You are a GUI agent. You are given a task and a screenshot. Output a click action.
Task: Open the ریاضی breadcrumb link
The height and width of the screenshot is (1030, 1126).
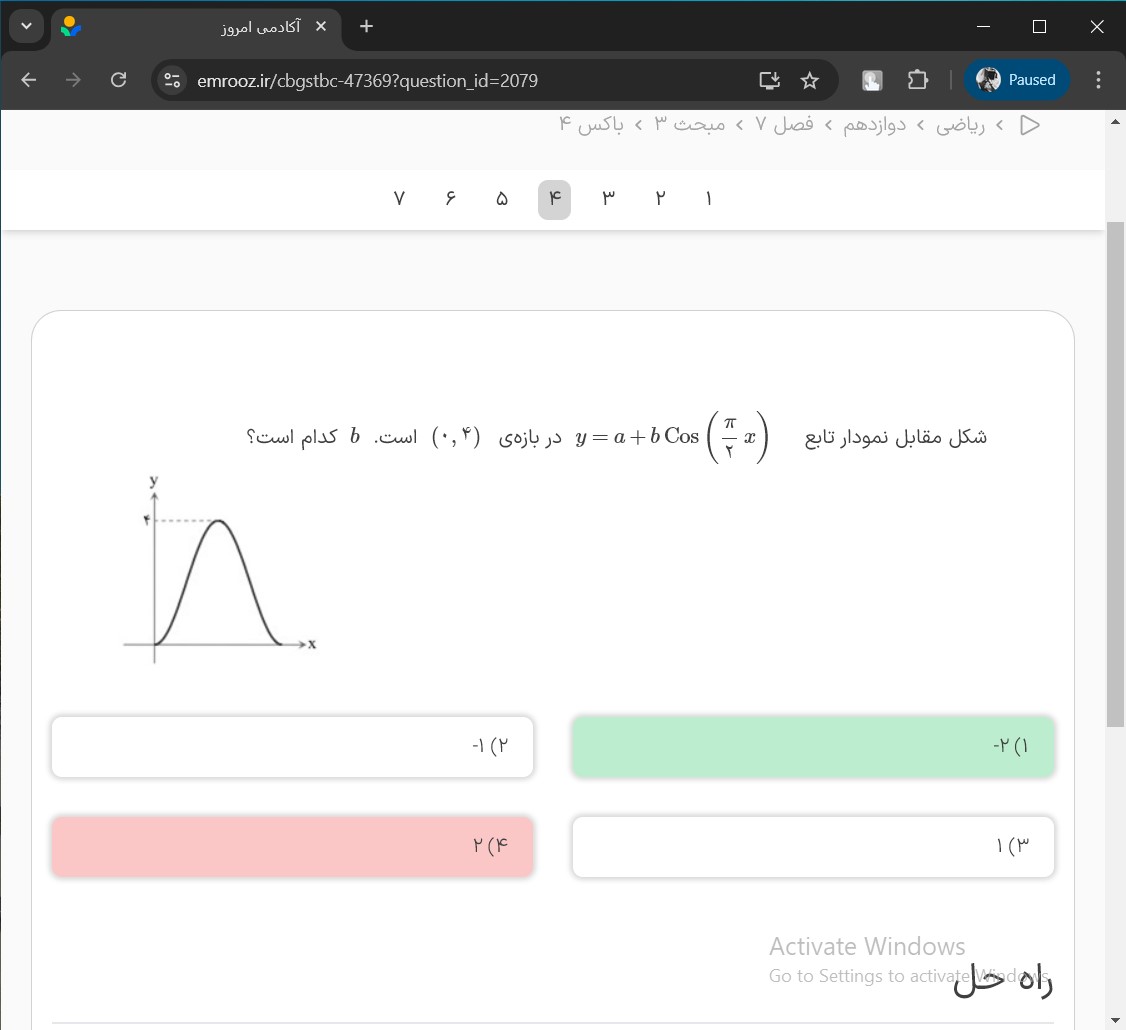click(960, 125)
